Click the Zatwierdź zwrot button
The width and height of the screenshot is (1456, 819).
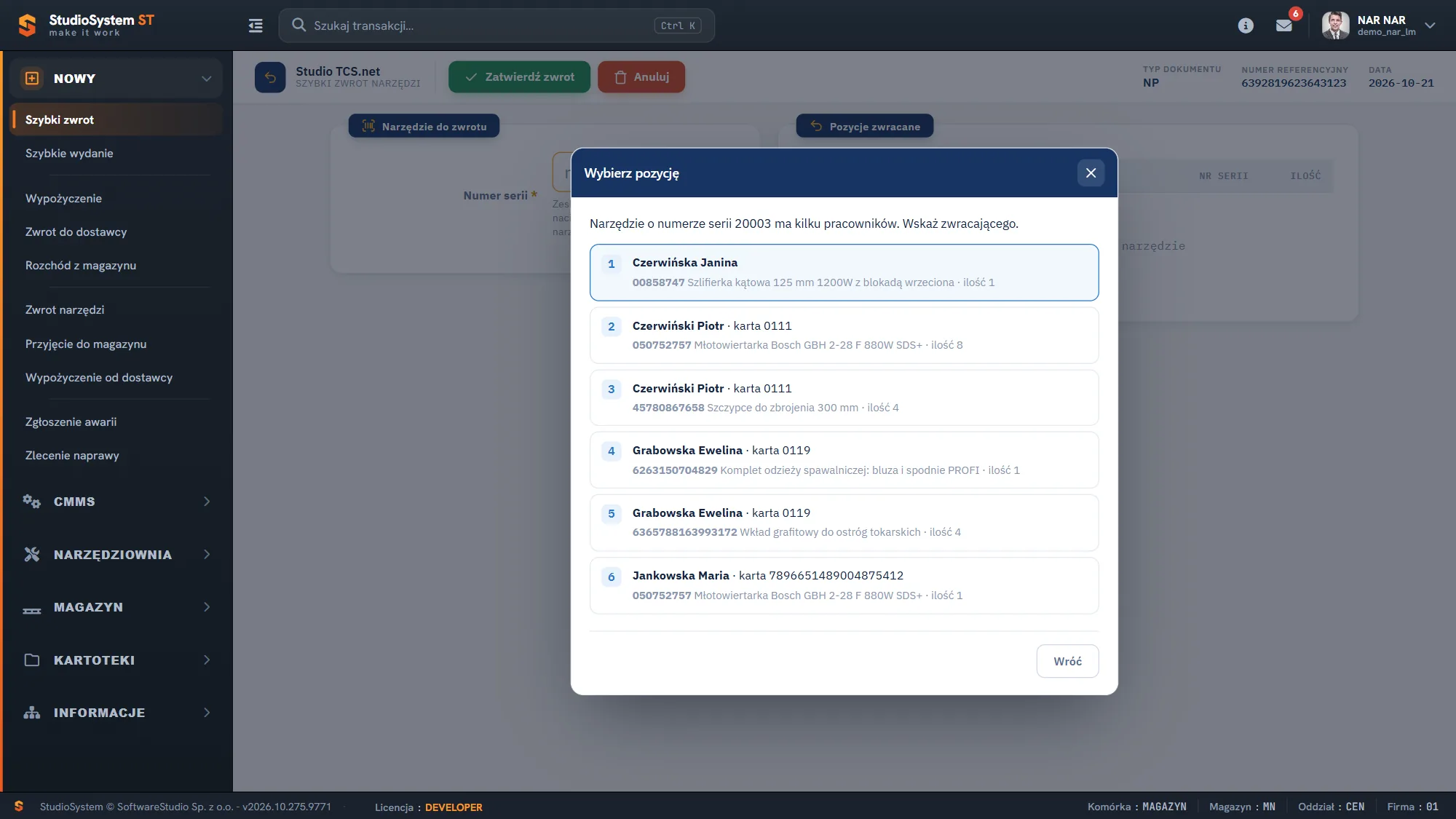point(519,77)
